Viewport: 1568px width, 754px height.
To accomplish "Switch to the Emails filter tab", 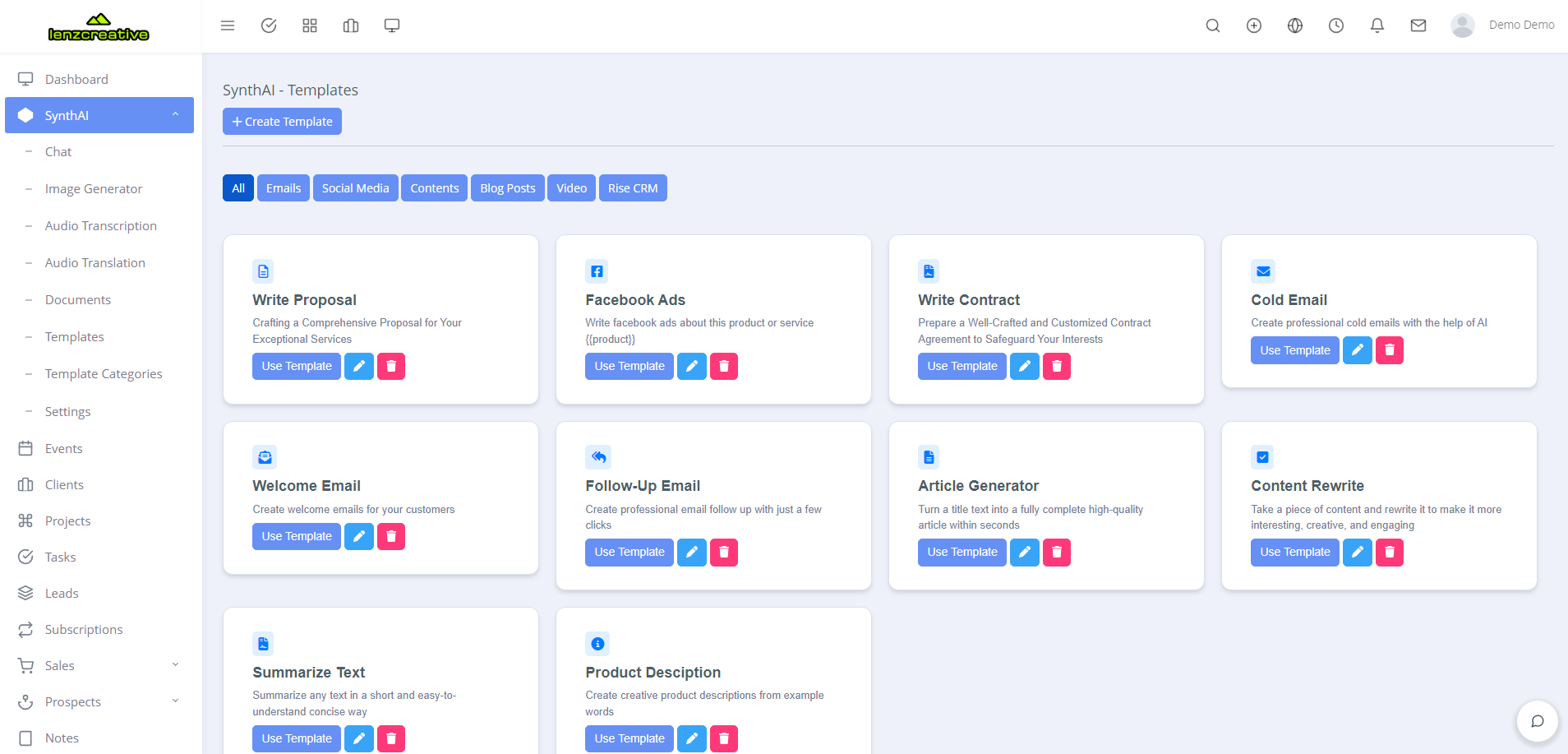I will click(283, 187).
